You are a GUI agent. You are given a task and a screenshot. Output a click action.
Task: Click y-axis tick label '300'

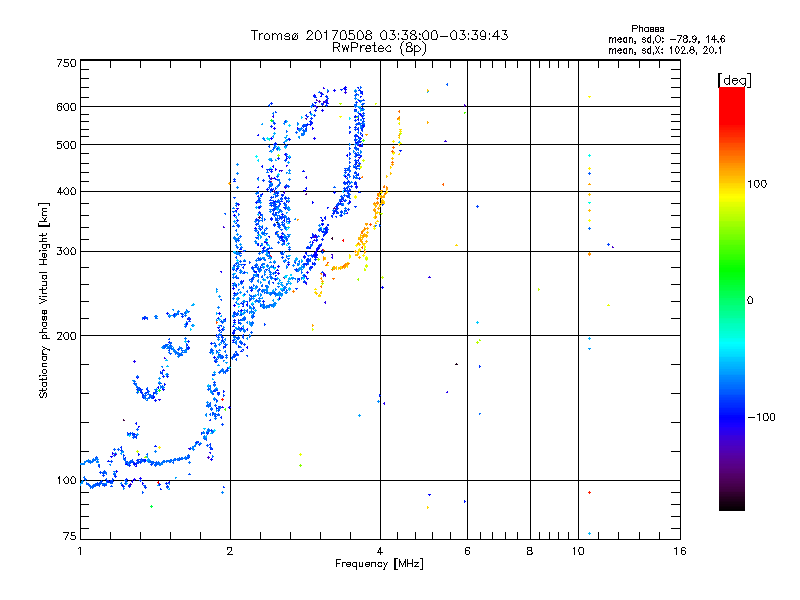[66, 252]
